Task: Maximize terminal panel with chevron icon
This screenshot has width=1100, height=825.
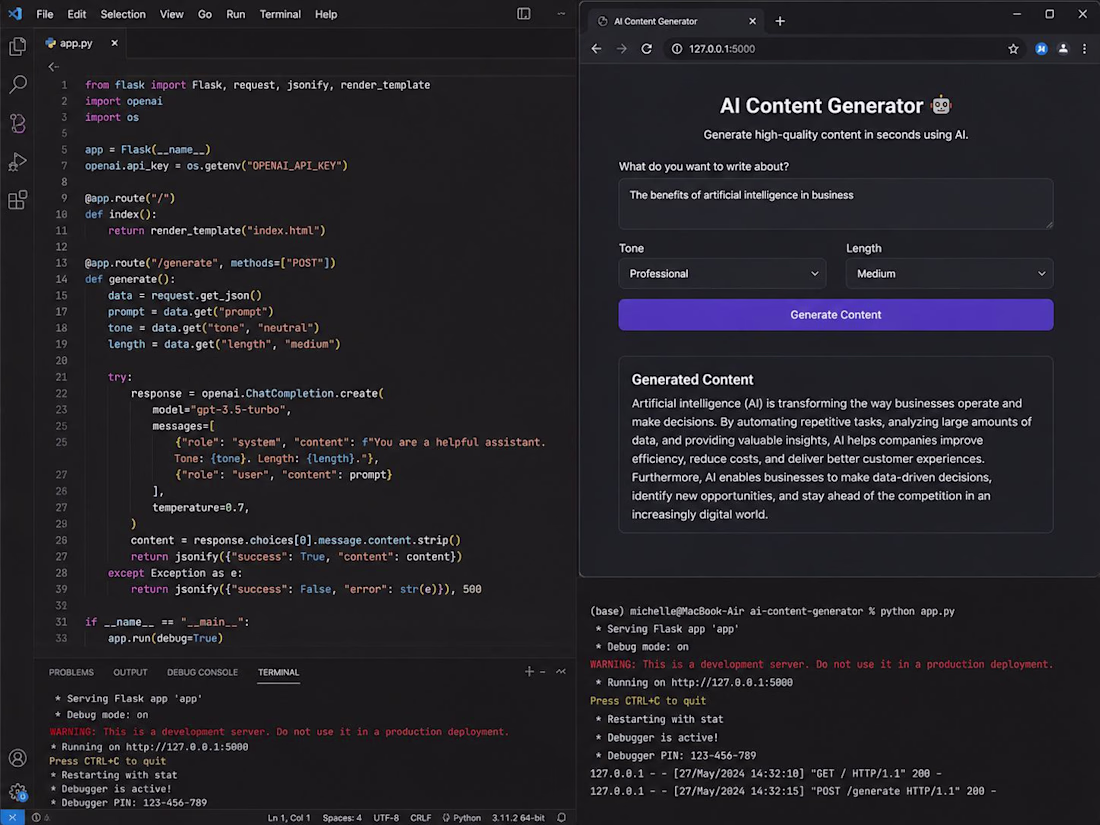Action: tap(561, 671)
